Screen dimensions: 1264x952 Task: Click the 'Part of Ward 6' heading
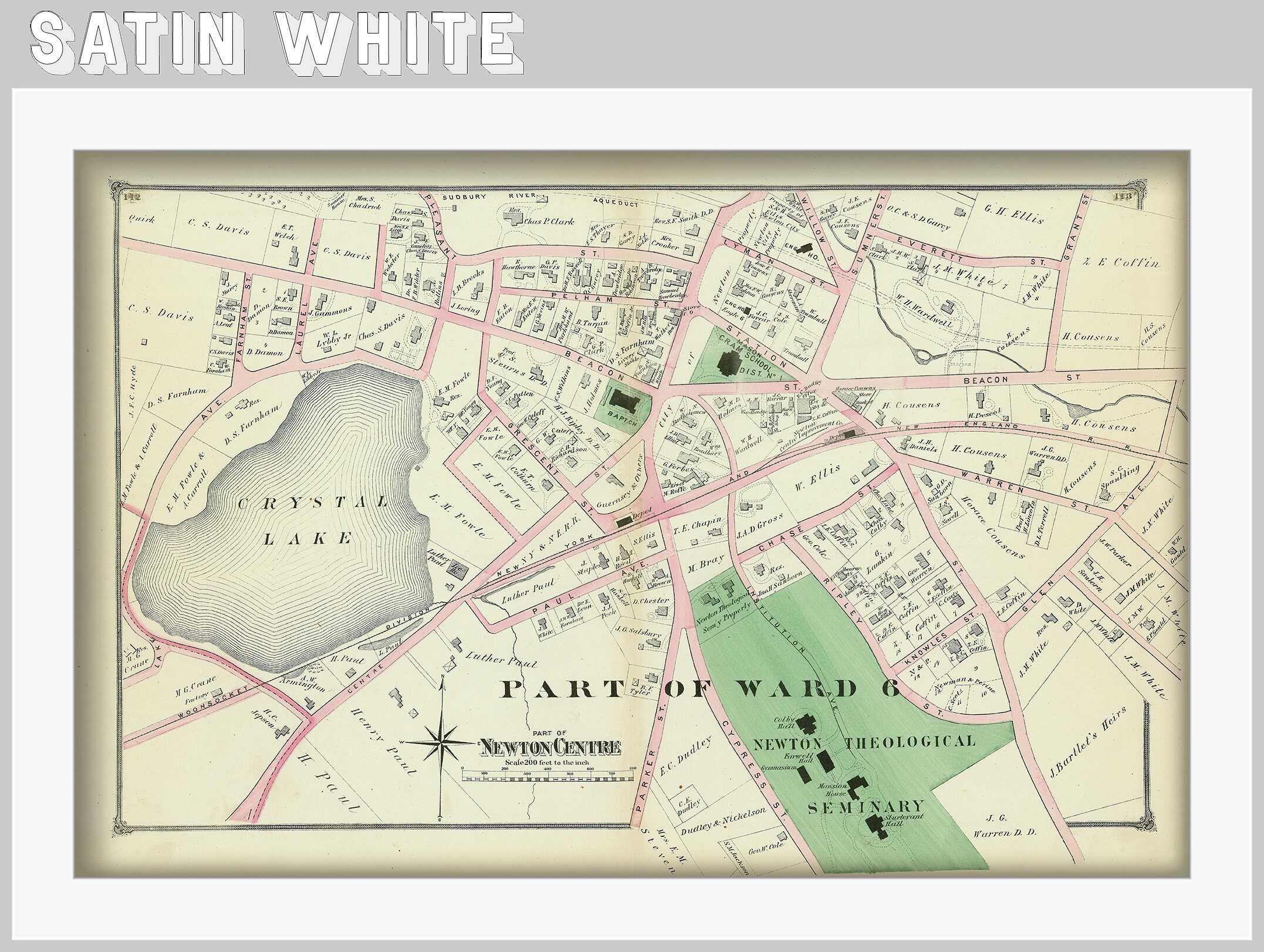pyautogui.click(x=699, y=688)
